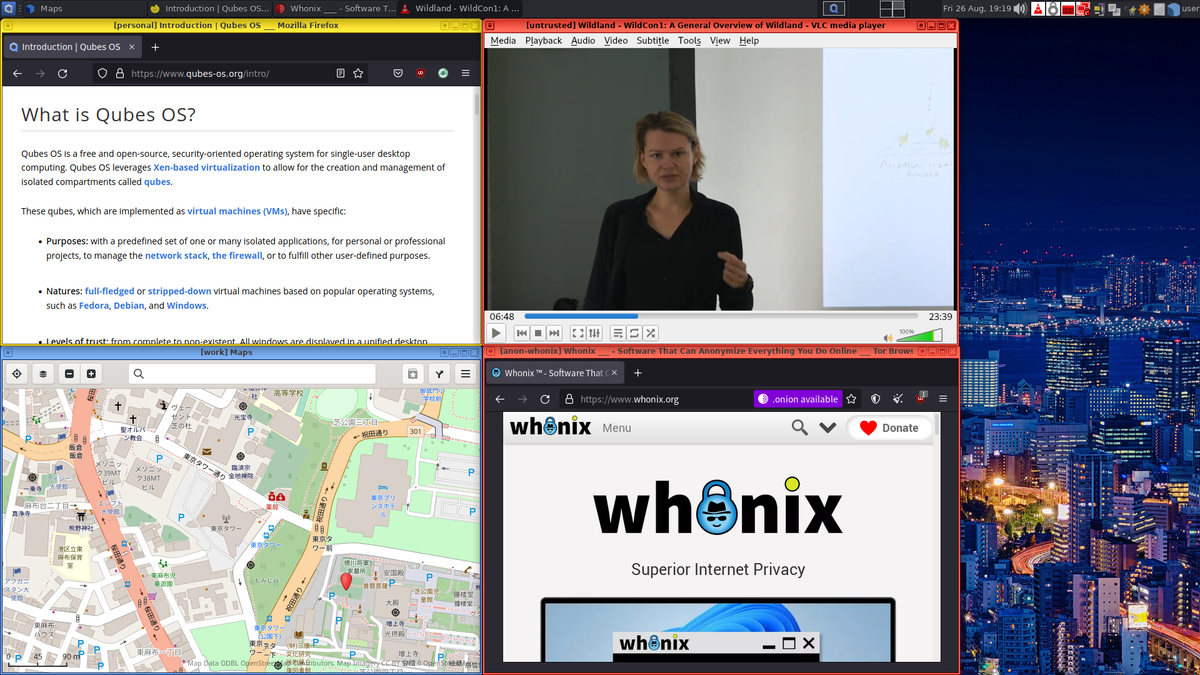This screenshot has width=1200, height=675.
Task: Bookmark the Qubes OS page
Action: coord(358,73)
